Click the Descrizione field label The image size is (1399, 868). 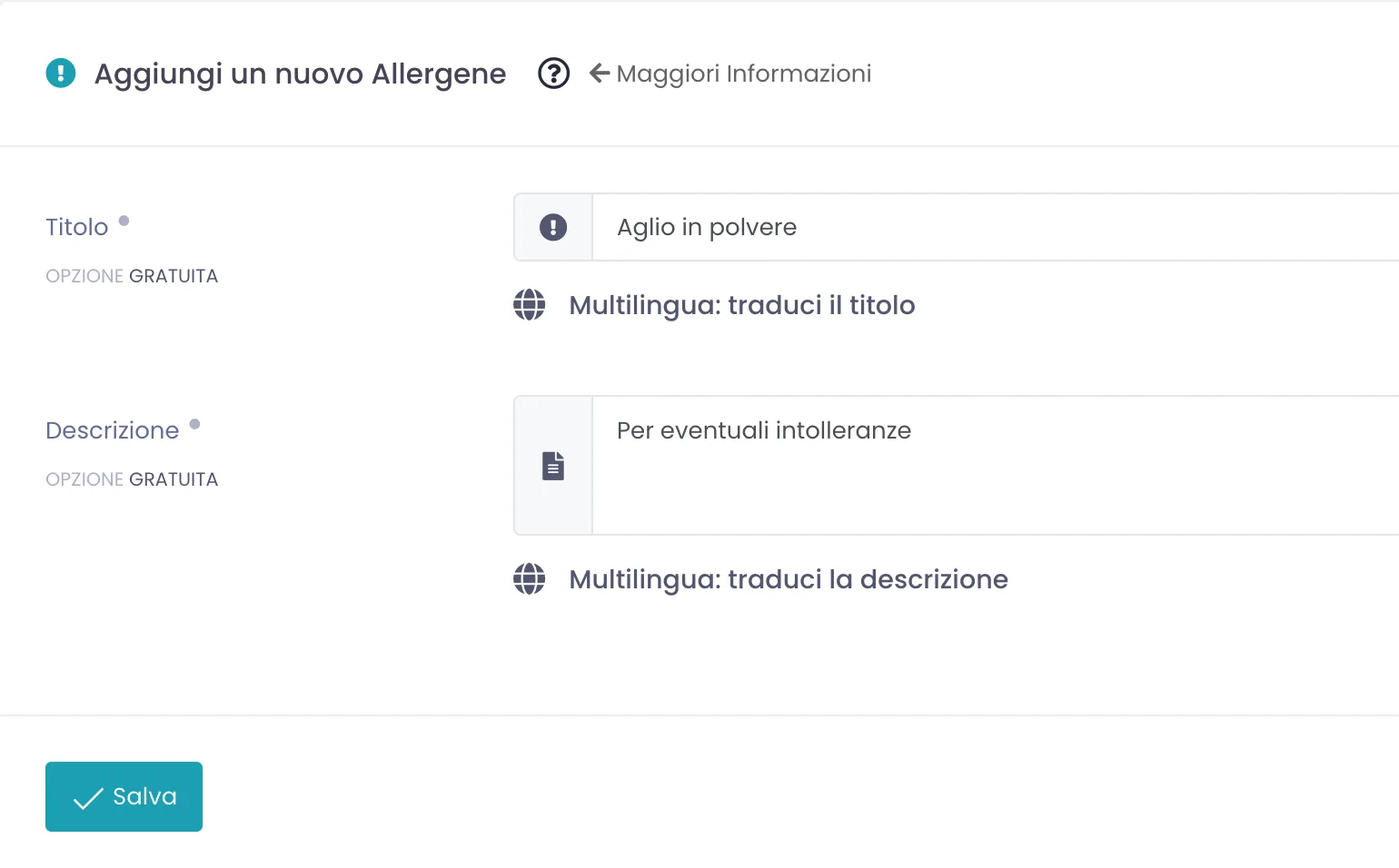pos(113,430)
